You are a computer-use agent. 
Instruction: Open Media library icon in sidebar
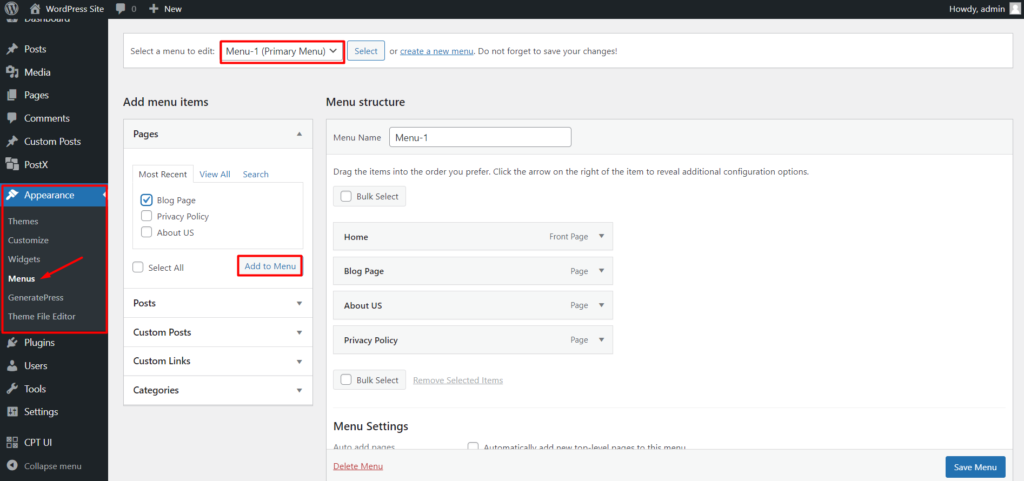[12, 72]
